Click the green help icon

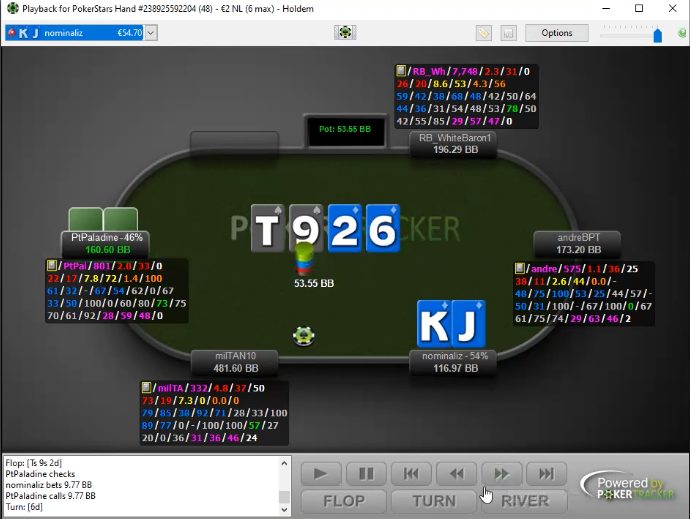tap(683, 33)
